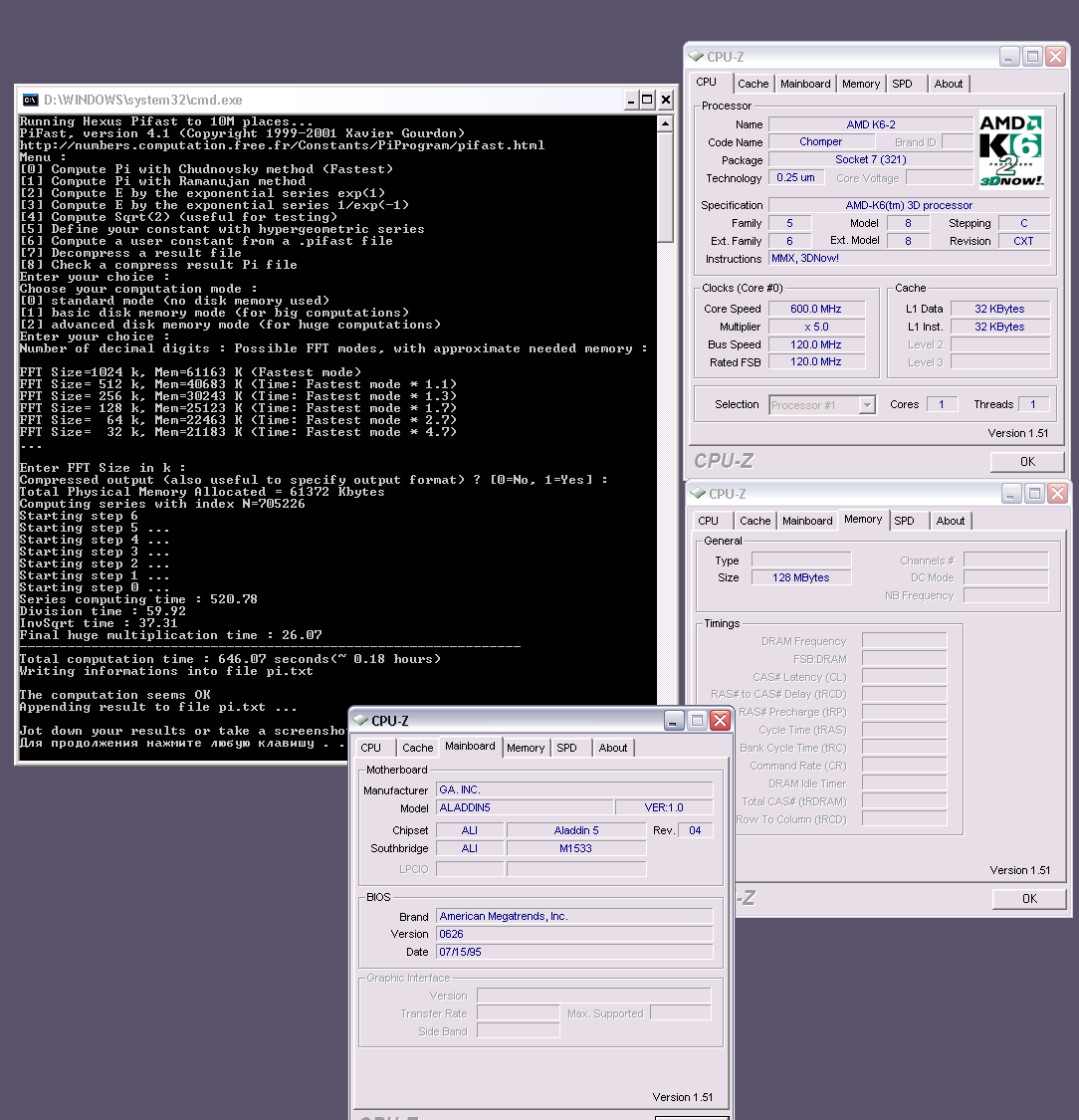
Task: Click the 0.25 um technology value
Action: coord(796,178)
